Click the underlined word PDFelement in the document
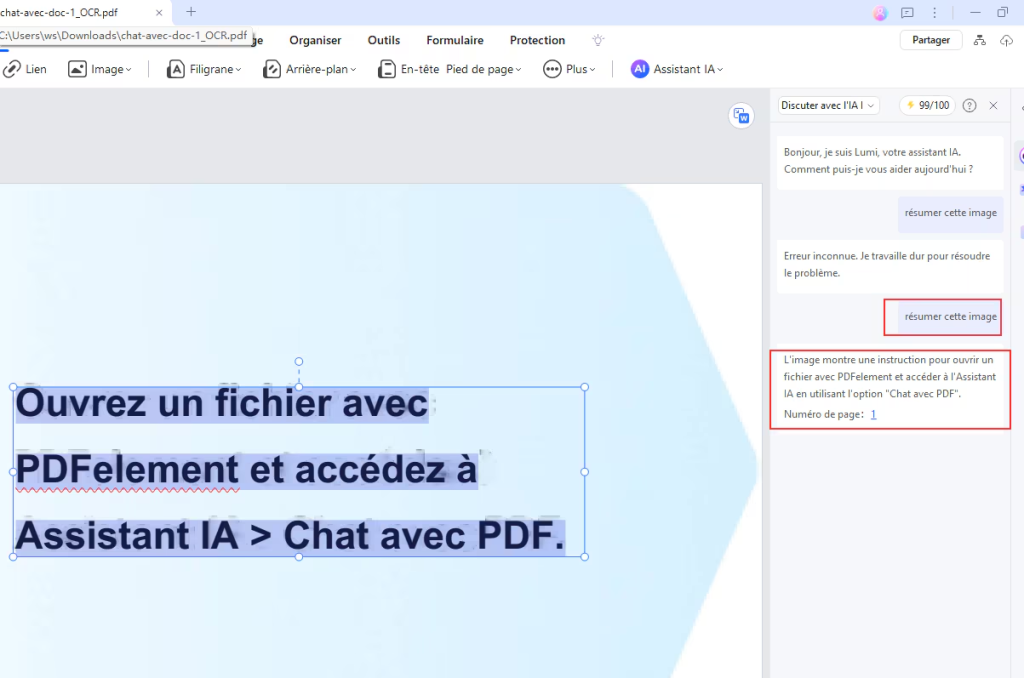The image size is (1024, 678). coord(127,470)
